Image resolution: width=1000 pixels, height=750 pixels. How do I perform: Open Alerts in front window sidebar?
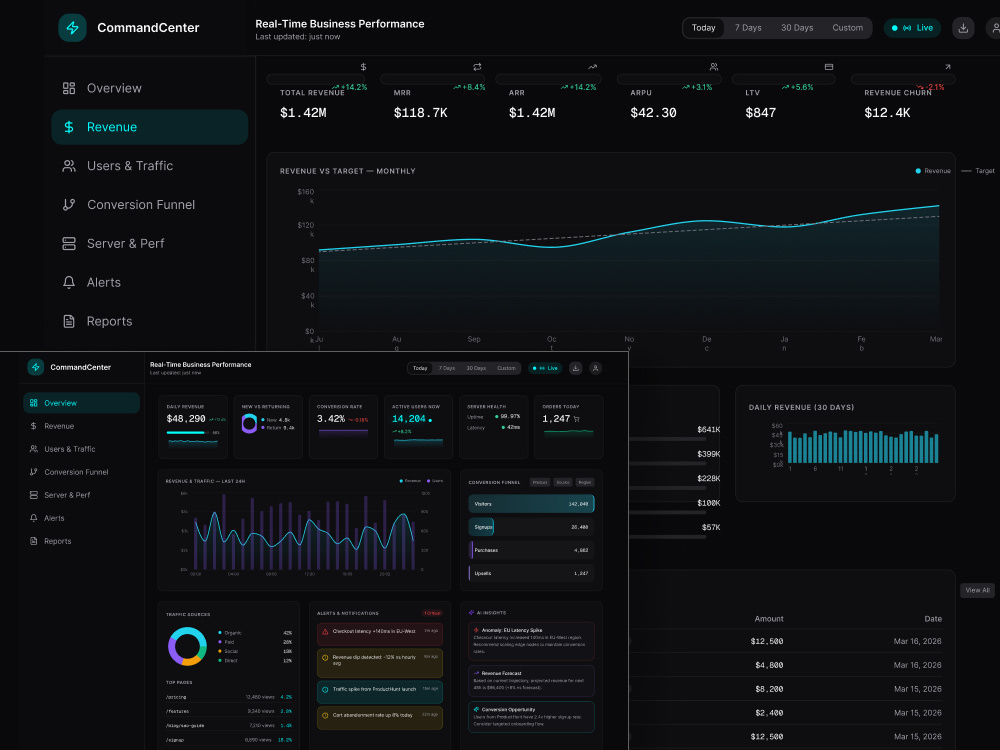(82, 518)
